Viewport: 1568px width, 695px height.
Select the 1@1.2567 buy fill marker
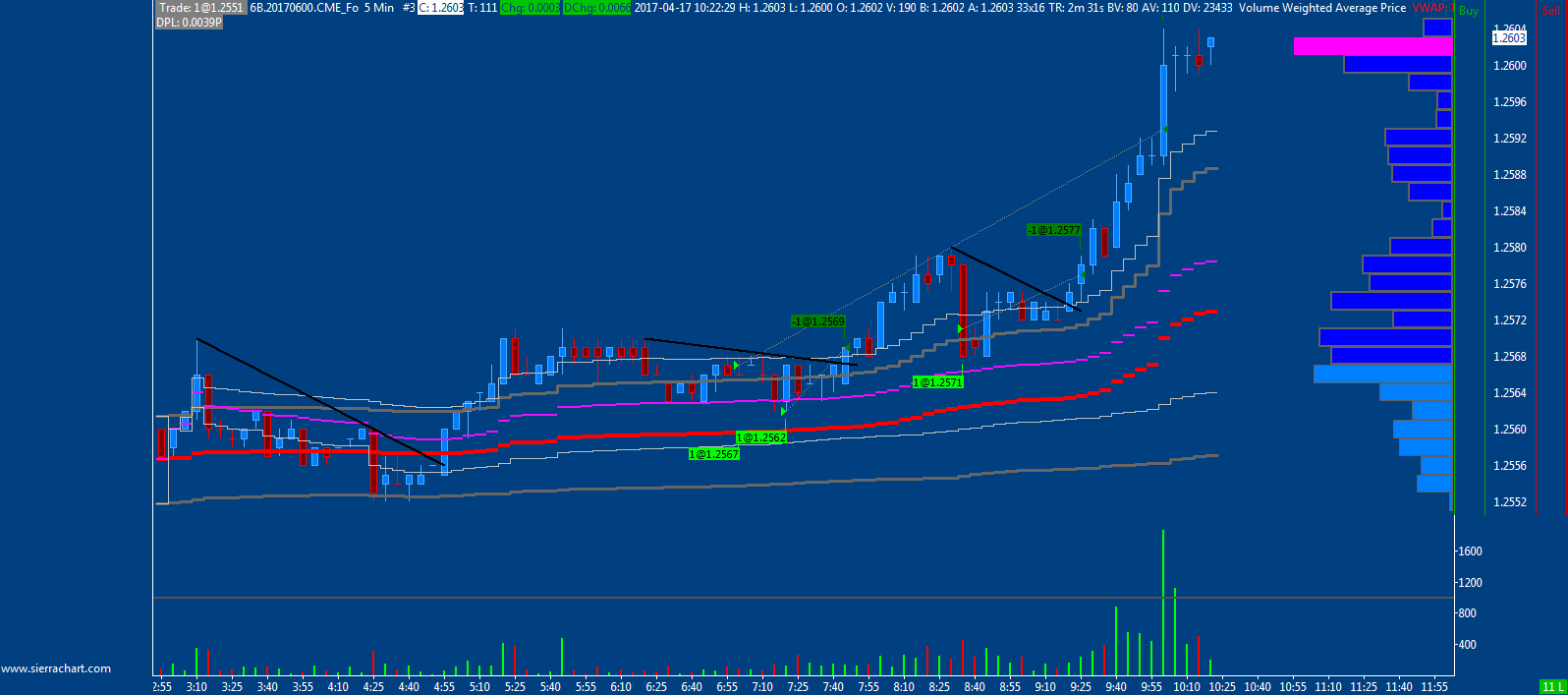point(714,454)
